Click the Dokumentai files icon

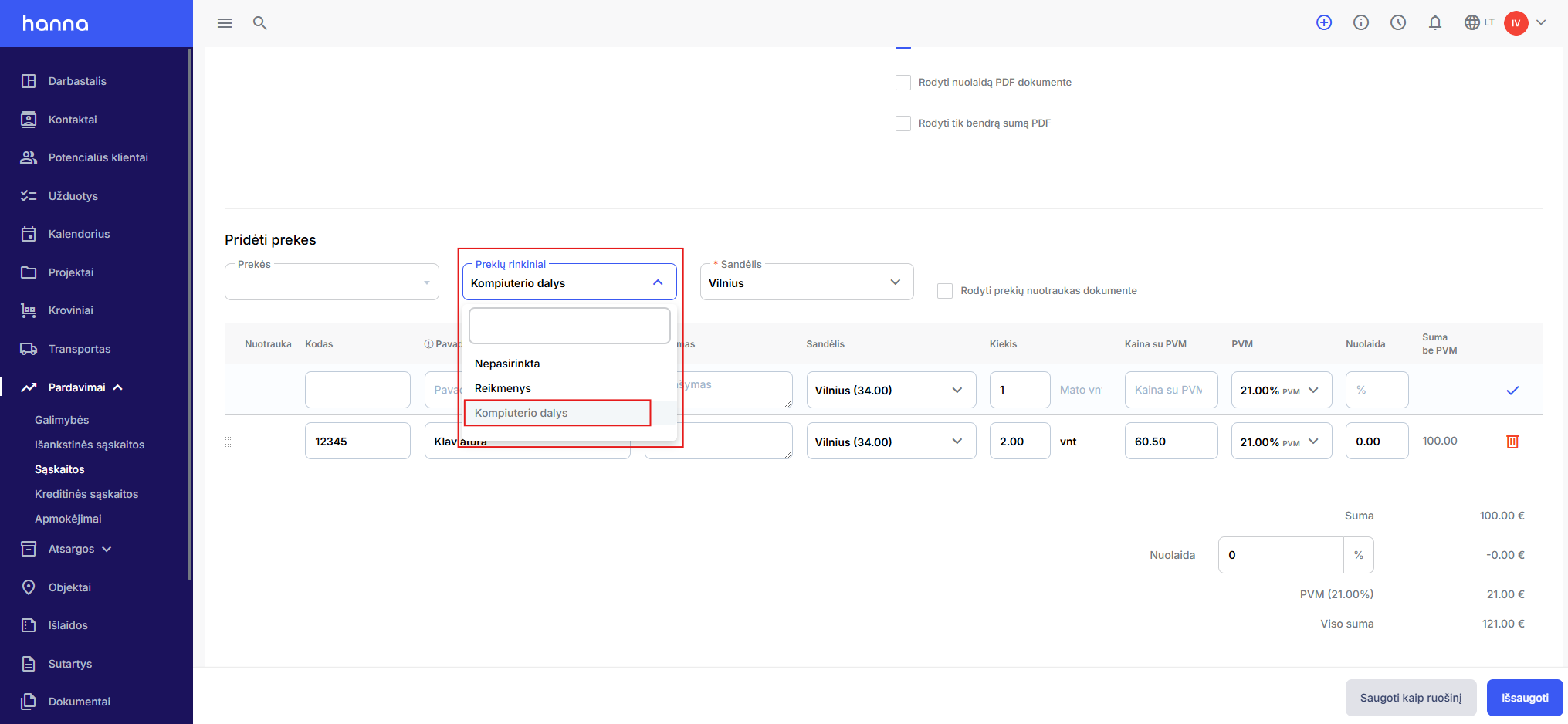tap(29, 702)
